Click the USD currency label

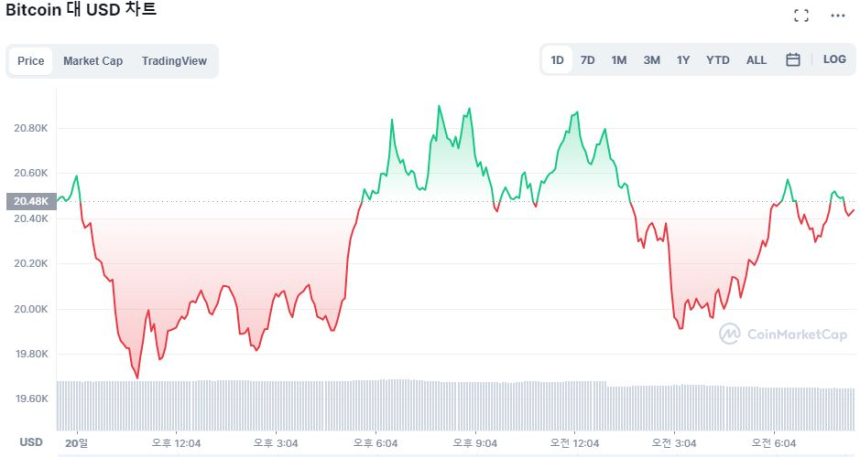coord(31,442)
